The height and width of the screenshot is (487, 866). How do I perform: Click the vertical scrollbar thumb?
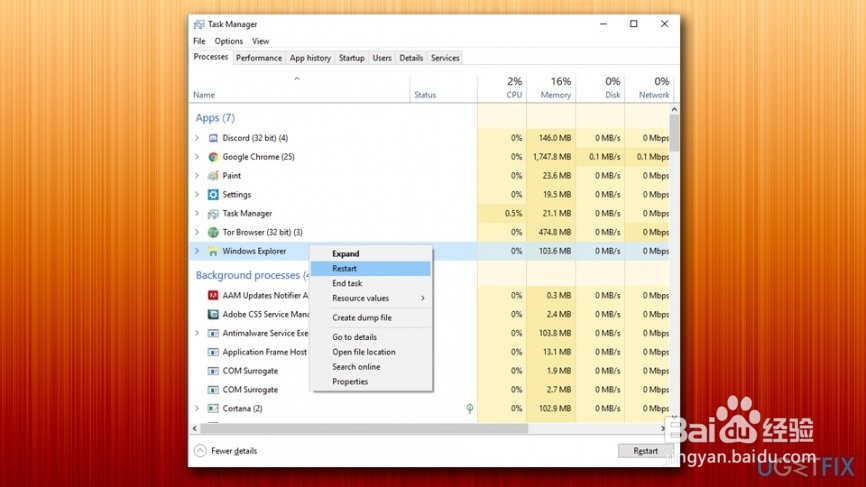674,133
